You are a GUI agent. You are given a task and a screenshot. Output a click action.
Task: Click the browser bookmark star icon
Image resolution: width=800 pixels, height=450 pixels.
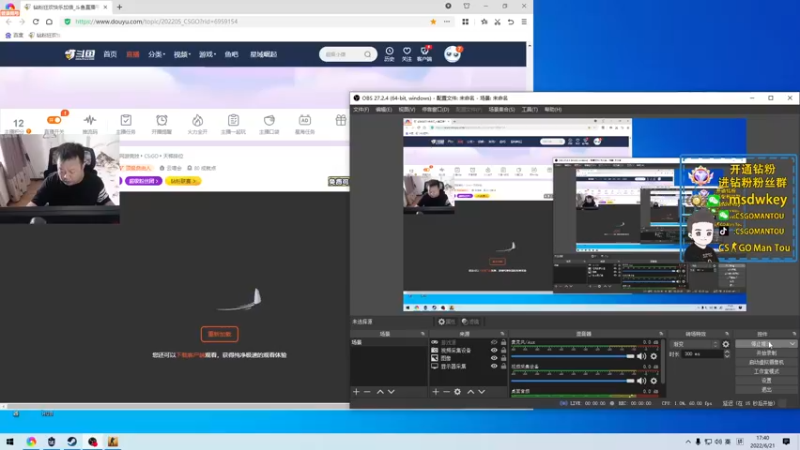(433, 21)
